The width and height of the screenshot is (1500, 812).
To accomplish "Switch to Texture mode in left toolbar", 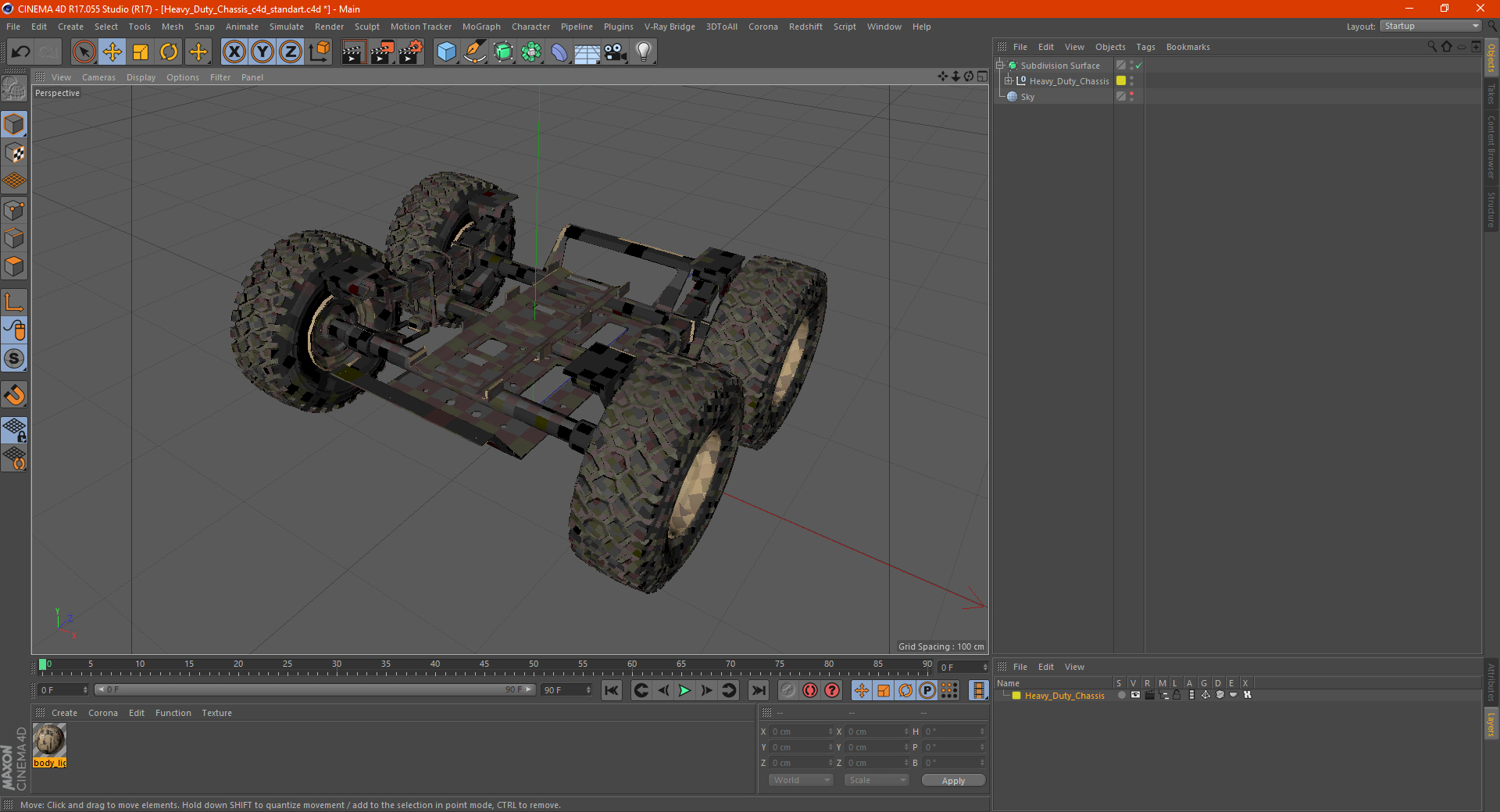I will (14, 153).
